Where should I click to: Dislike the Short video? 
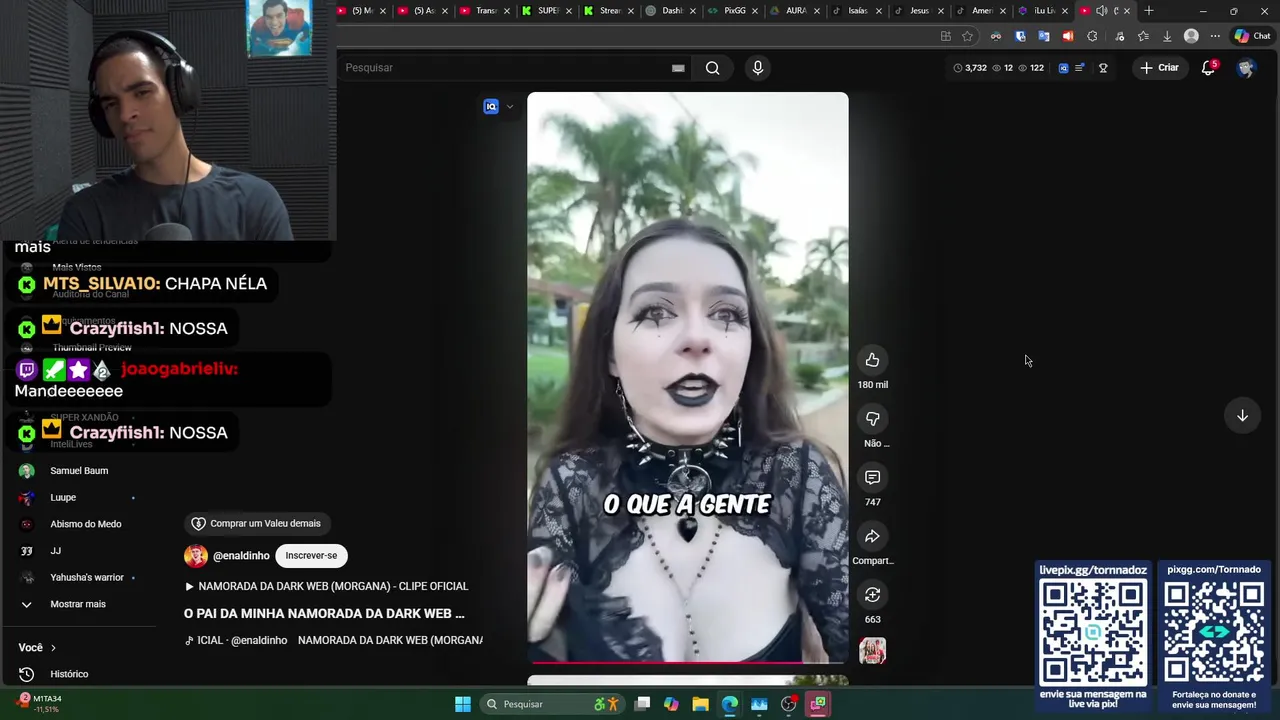click(872, 419)
